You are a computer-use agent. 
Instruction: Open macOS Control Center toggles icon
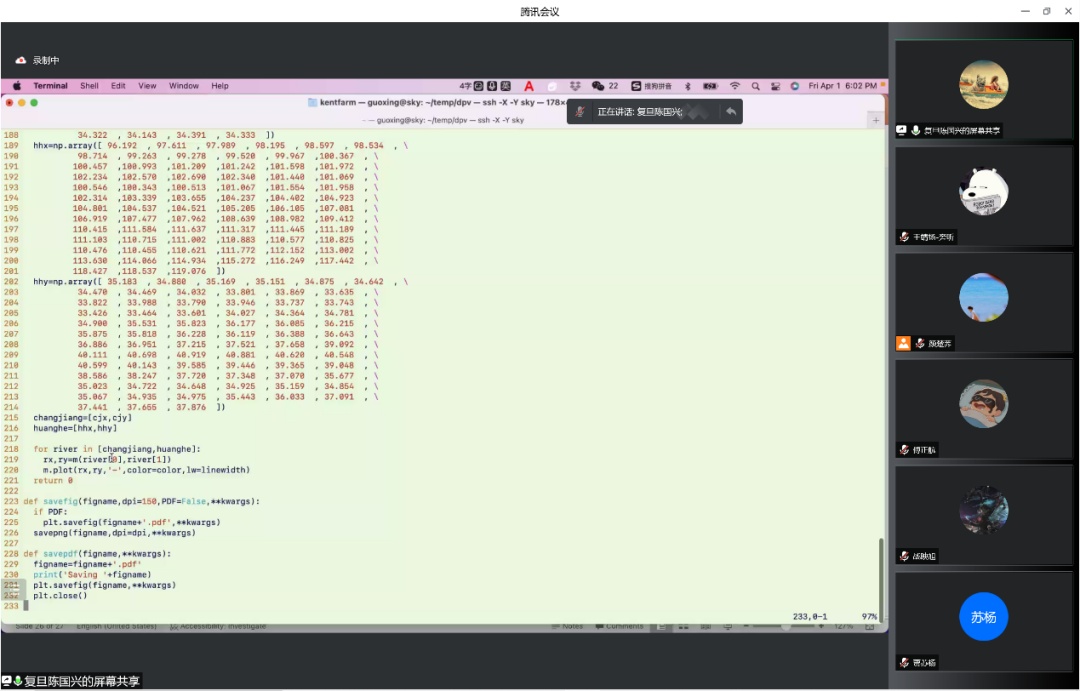coord(775,86)
